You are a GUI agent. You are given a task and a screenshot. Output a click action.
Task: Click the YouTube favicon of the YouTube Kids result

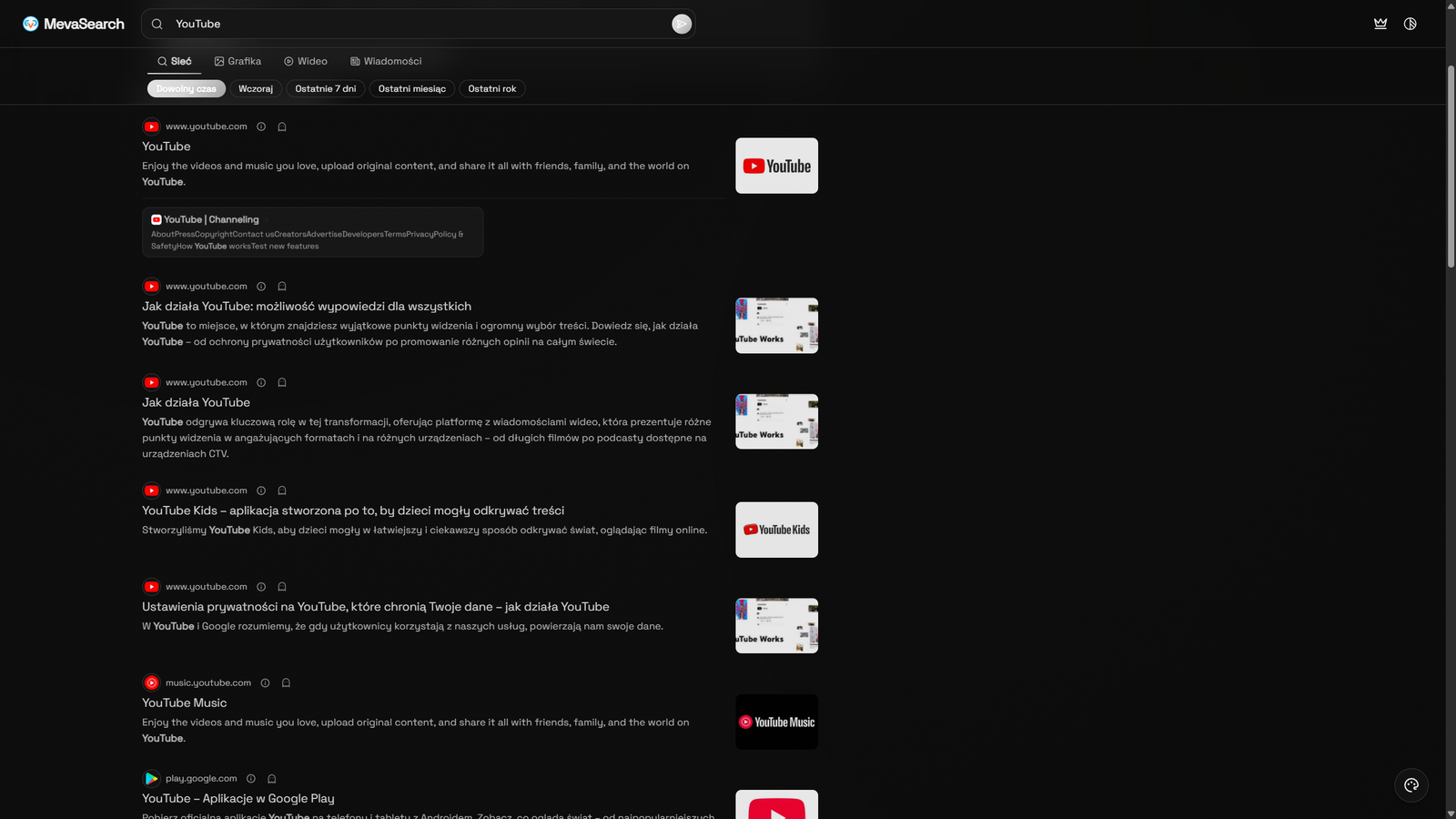pyautogui.click(x=151, y=490)
